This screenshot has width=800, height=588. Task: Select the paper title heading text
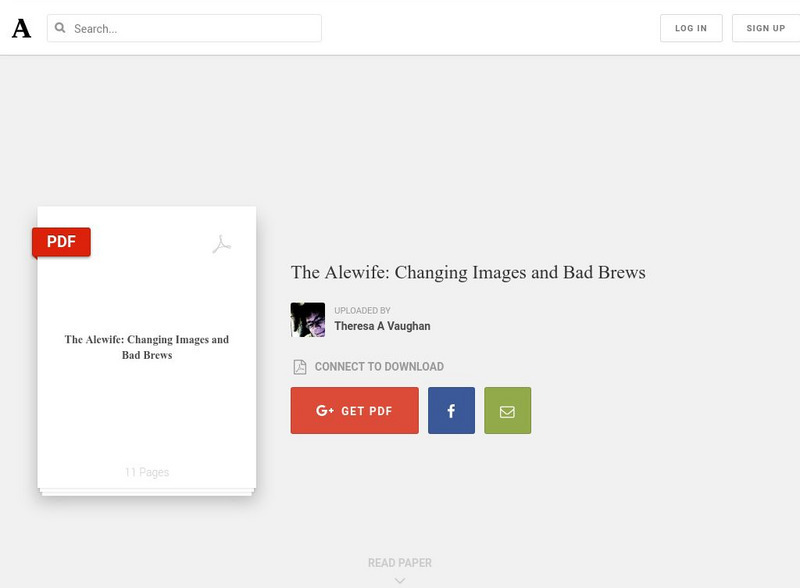pos(468,271)
